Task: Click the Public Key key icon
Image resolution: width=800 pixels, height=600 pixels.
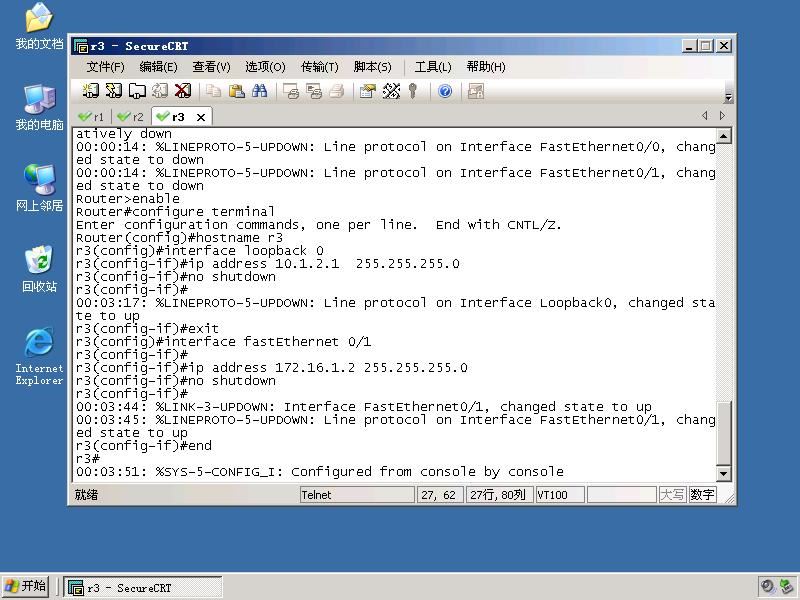Action: (413, 91)
